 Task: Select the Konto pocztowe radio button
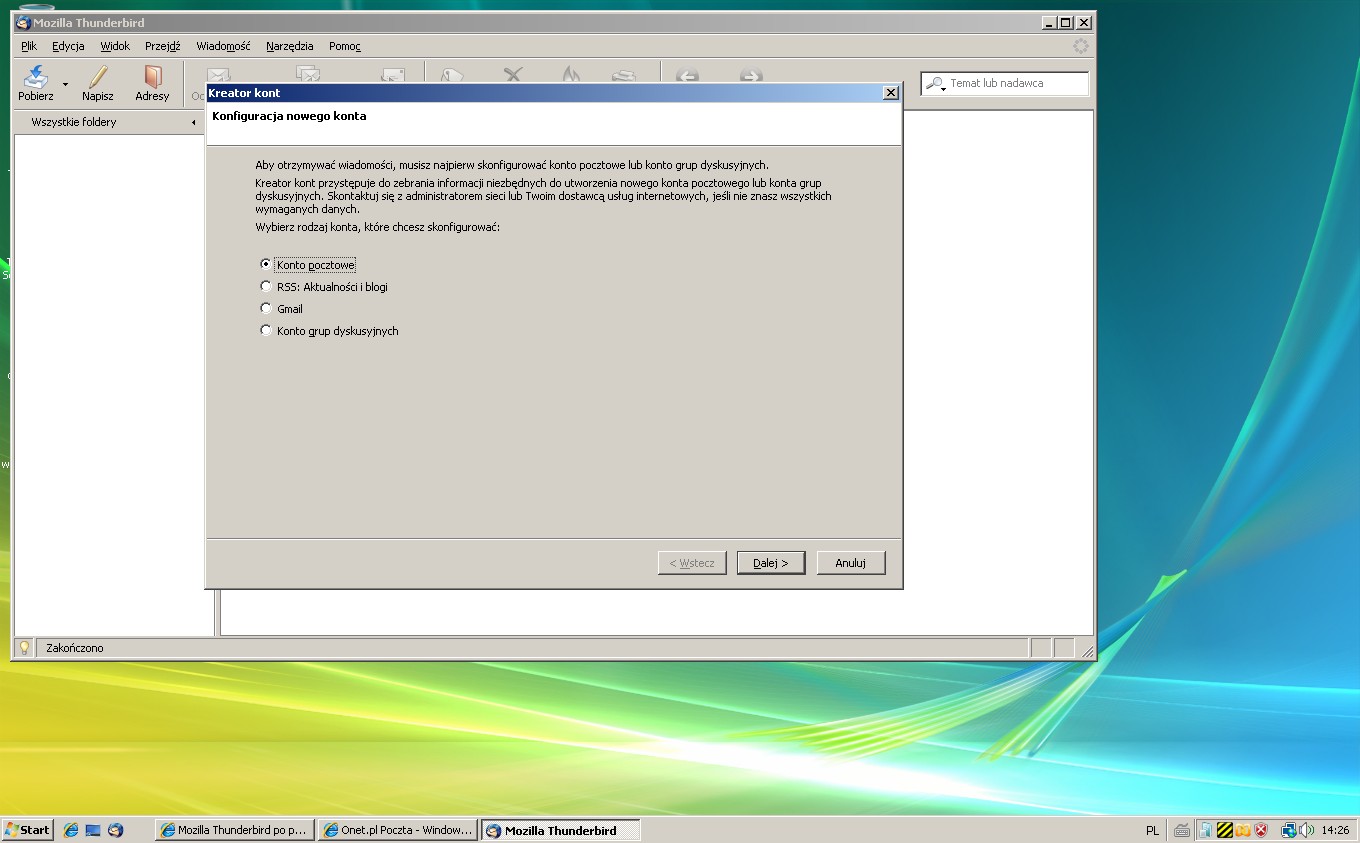pos(266,265)
